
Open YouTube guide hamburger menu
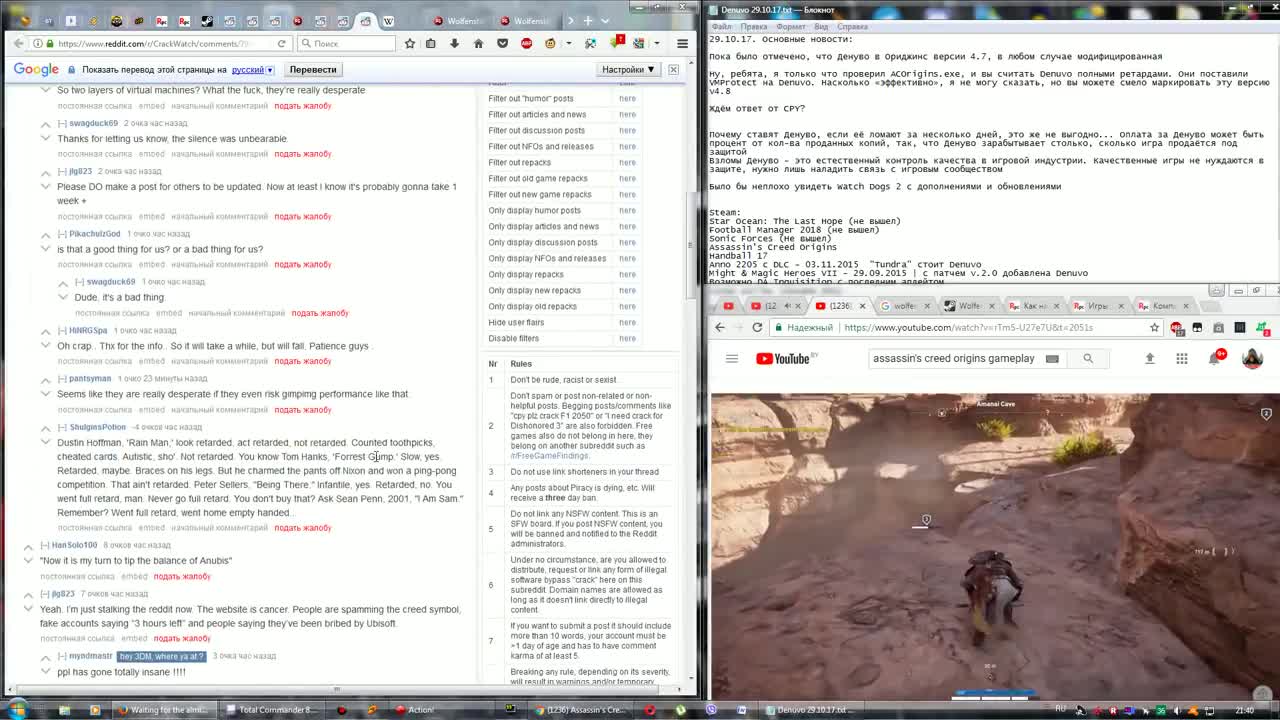pyautogui.click(x=732, y=358)
